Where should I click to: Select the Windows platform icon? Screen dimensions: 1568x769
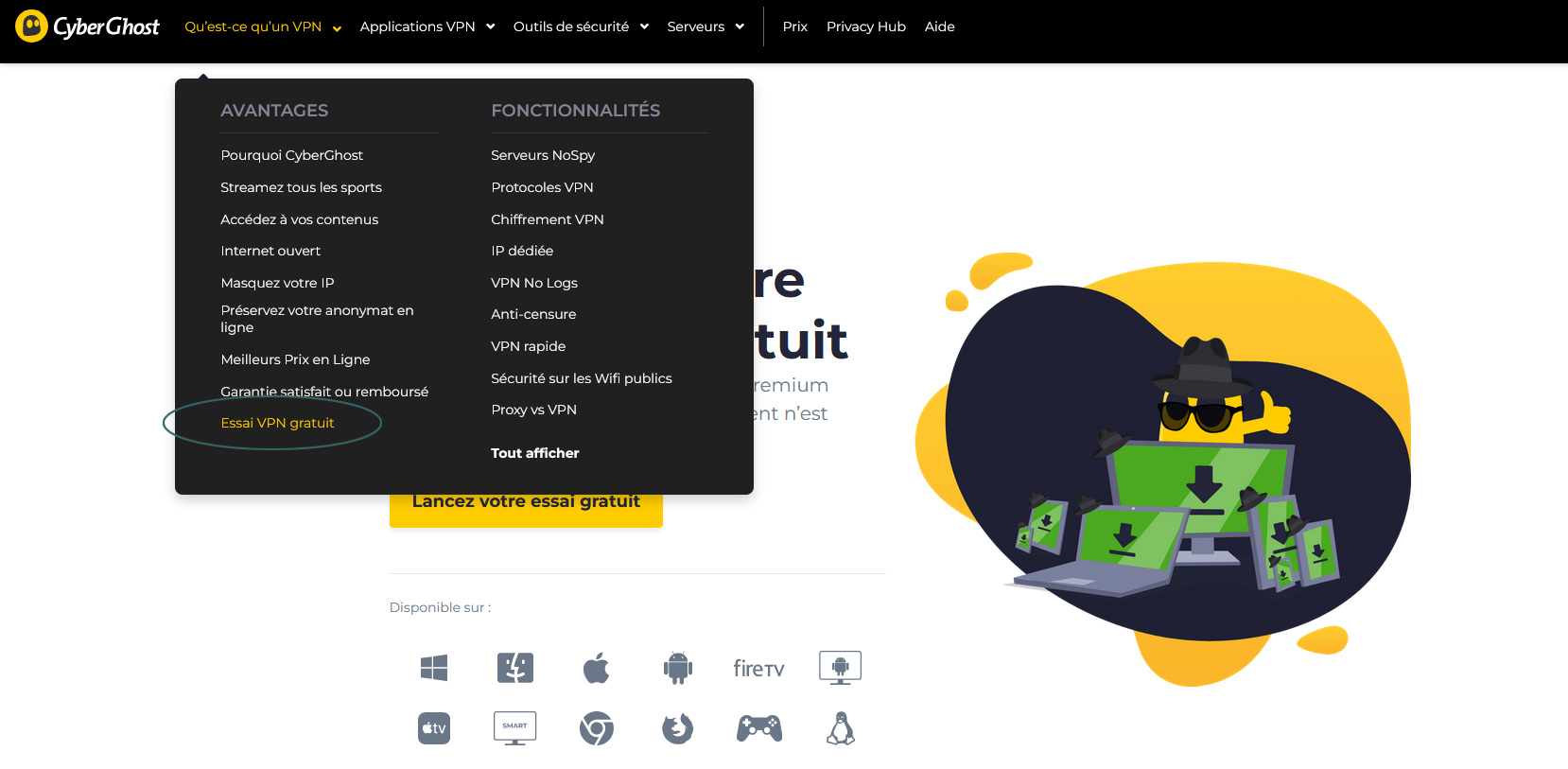[x=434, y=668]
